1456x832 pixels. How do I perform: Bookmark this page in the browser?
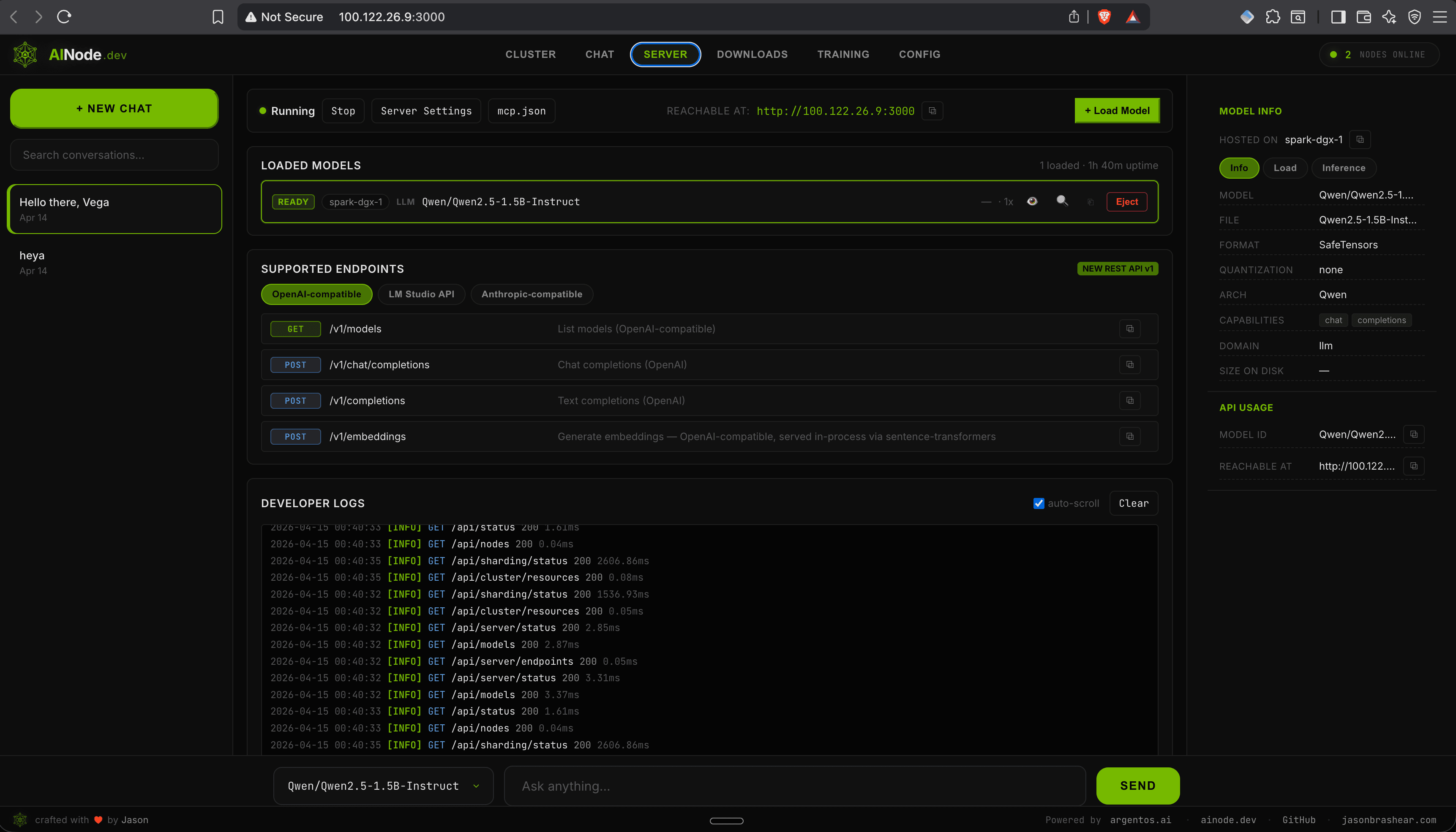pyautogui.click(x=218, y=16)
